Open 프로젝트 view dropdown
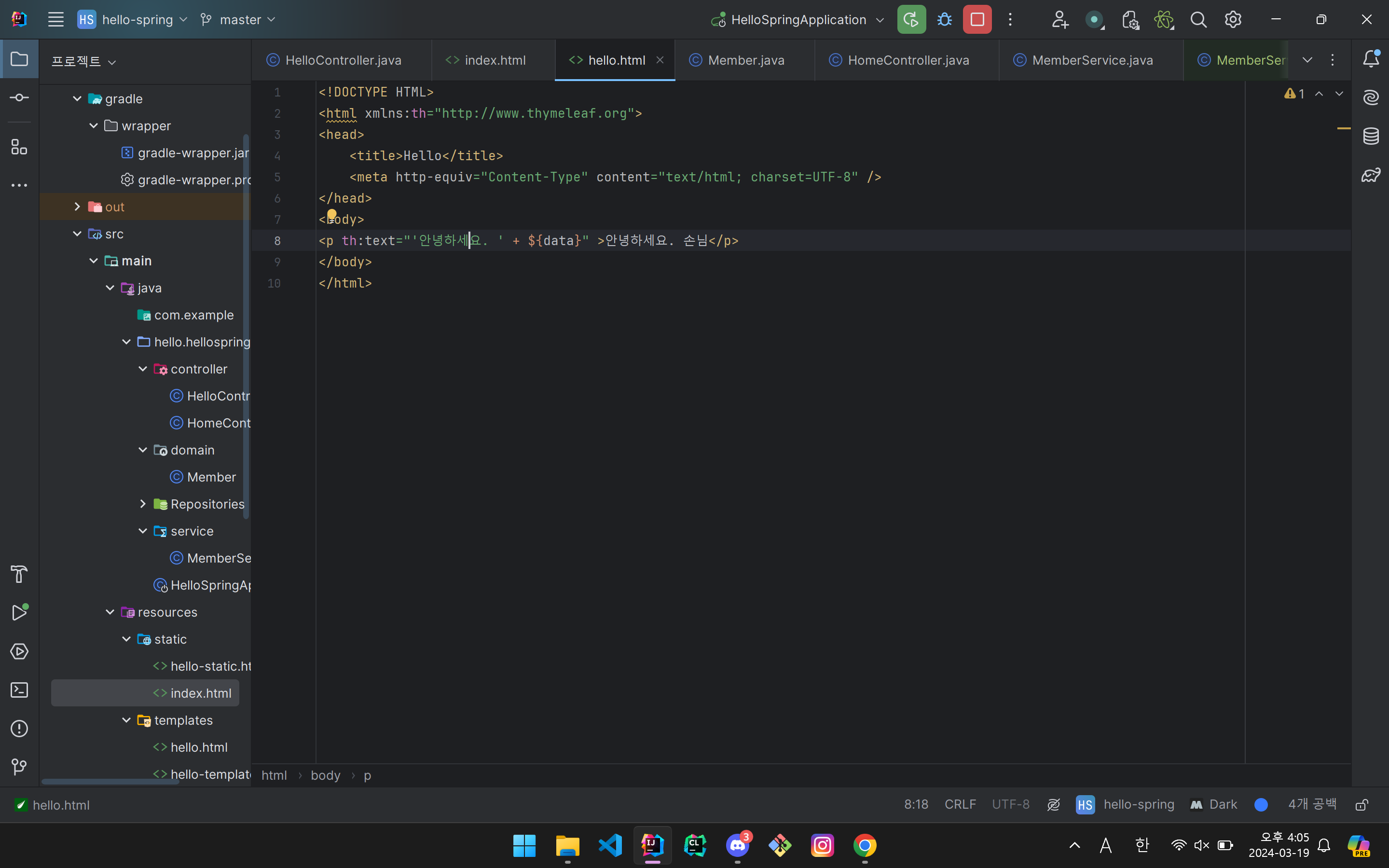1389x868 pixels. pyautogui.click(x=84, y=61)
